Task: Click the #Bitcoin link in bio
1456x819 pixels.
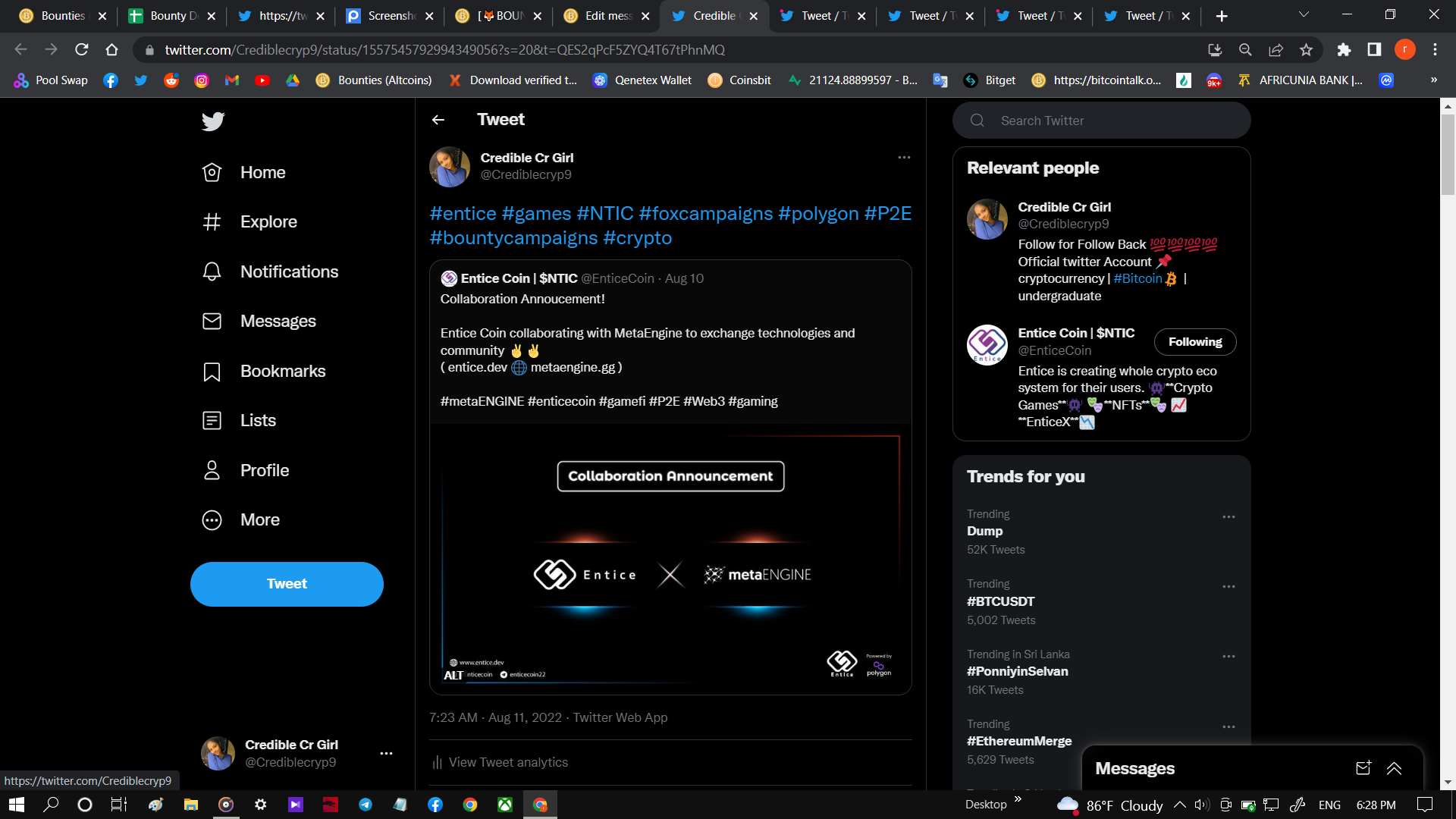Action: [x=1137, y=278]
